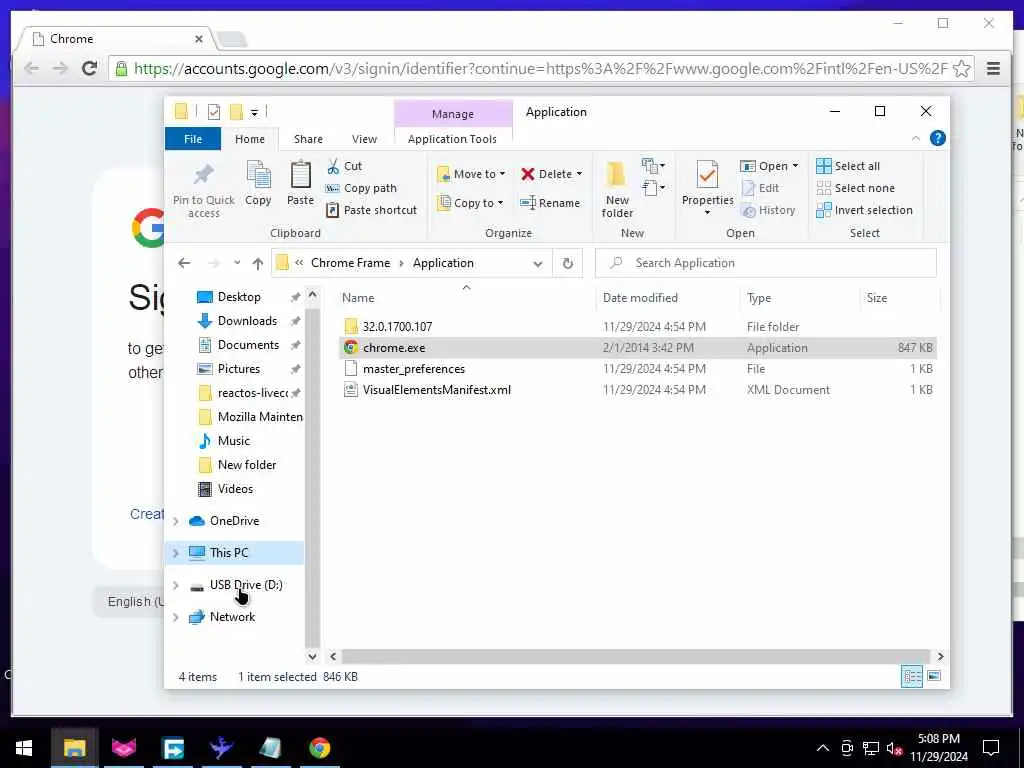
Task: Click Paste shortcut button
Action: coord(372,210)
